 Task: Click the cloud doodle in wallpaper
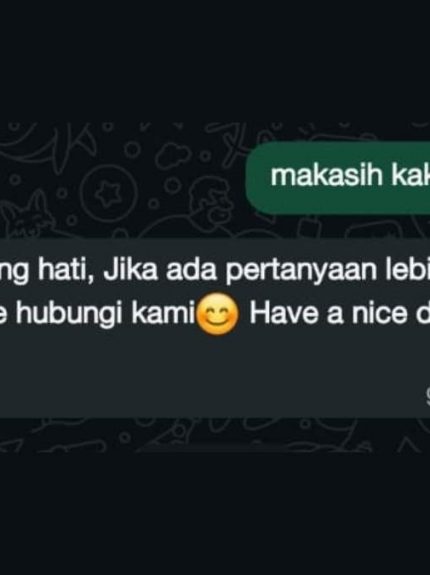[x=174, y=155]
